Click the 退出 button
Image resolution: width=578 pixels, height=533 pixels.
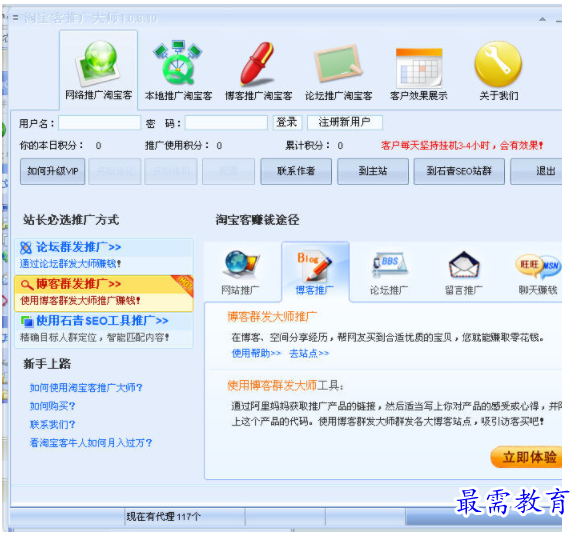coord(537,171)
